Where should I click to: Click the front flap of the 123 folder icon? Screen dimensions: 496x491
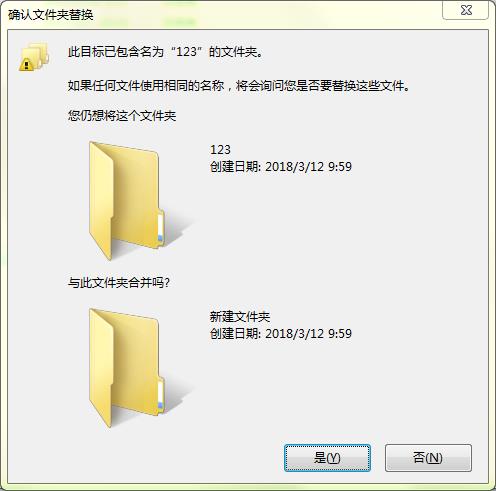(101, 202)
